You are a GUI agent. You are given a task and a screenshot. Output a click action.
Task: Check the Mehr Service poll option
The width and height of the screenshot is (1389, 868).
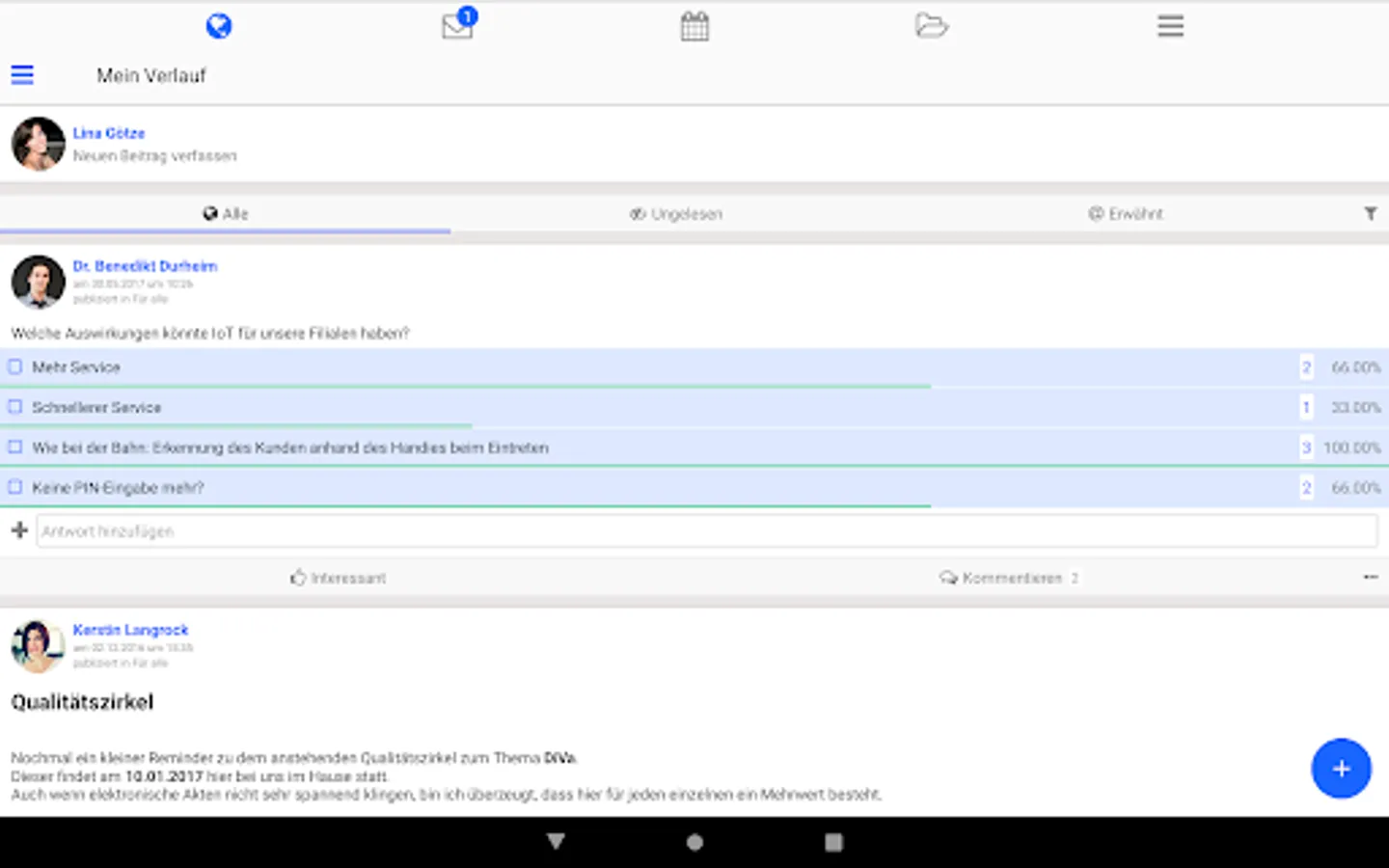coord(15,366)
